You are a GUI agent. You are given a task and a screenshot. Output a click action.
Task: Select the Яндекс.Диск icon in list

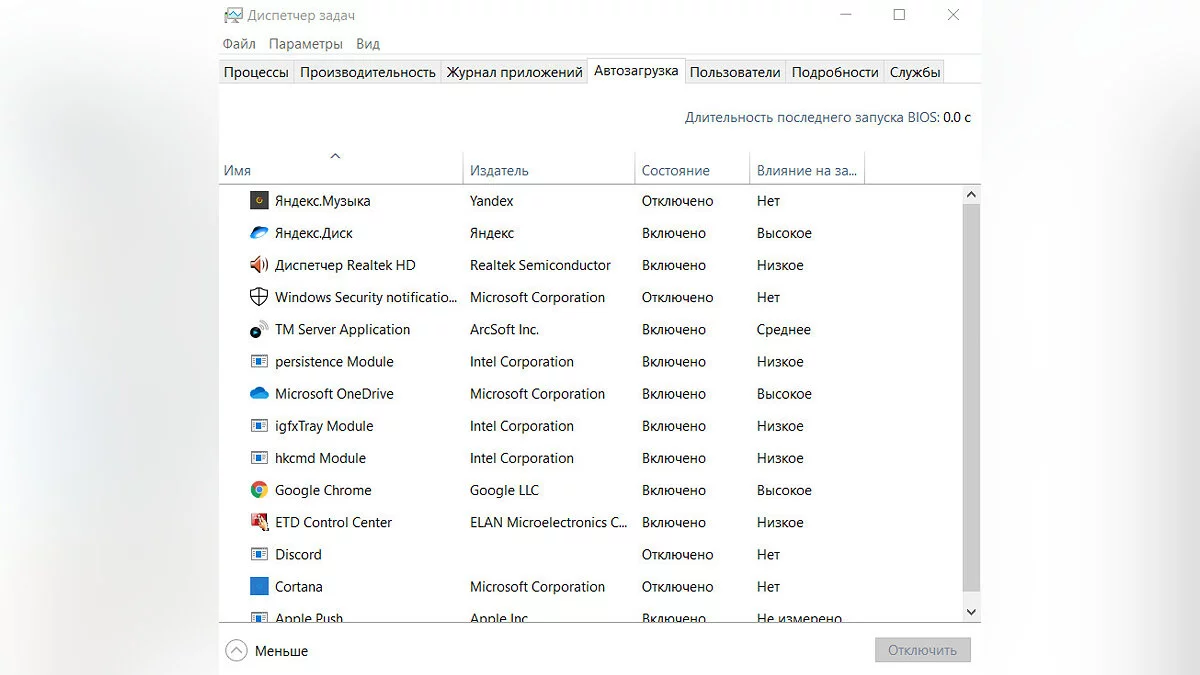(x=259, y=233)
